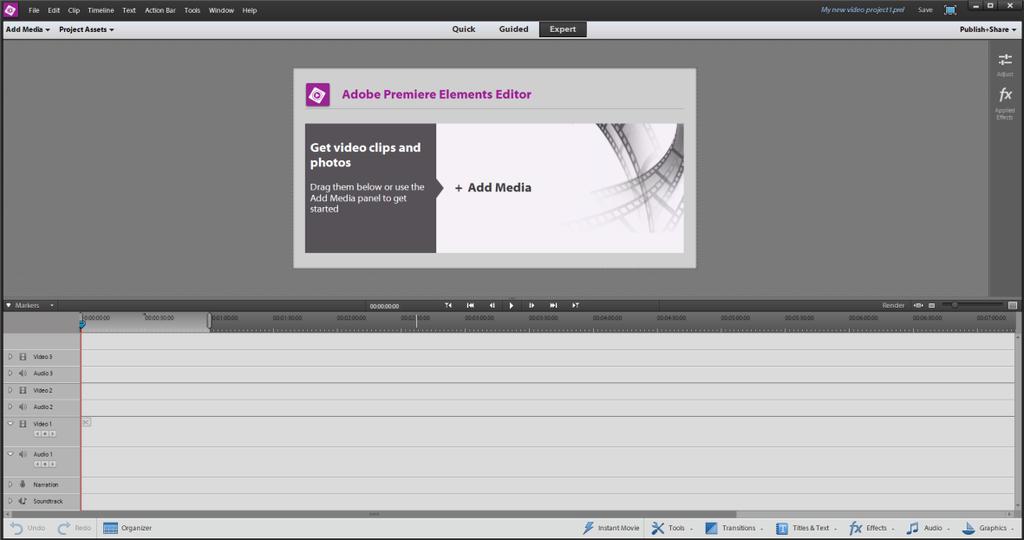Open the Effects panel in action bar
The width and height of the screenshot is (1024, 540).
[871, 528]
